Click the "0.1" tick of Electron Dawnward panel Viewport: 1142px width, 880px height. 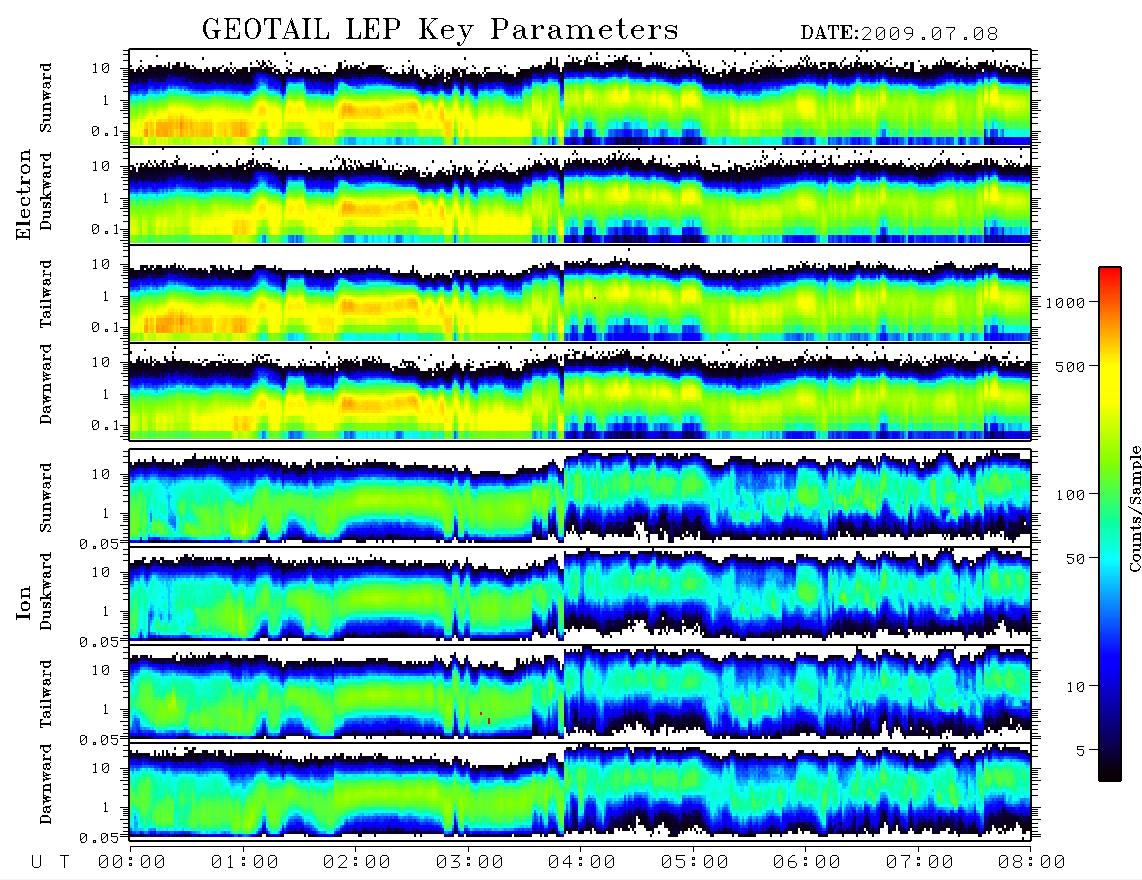[105, 425]
